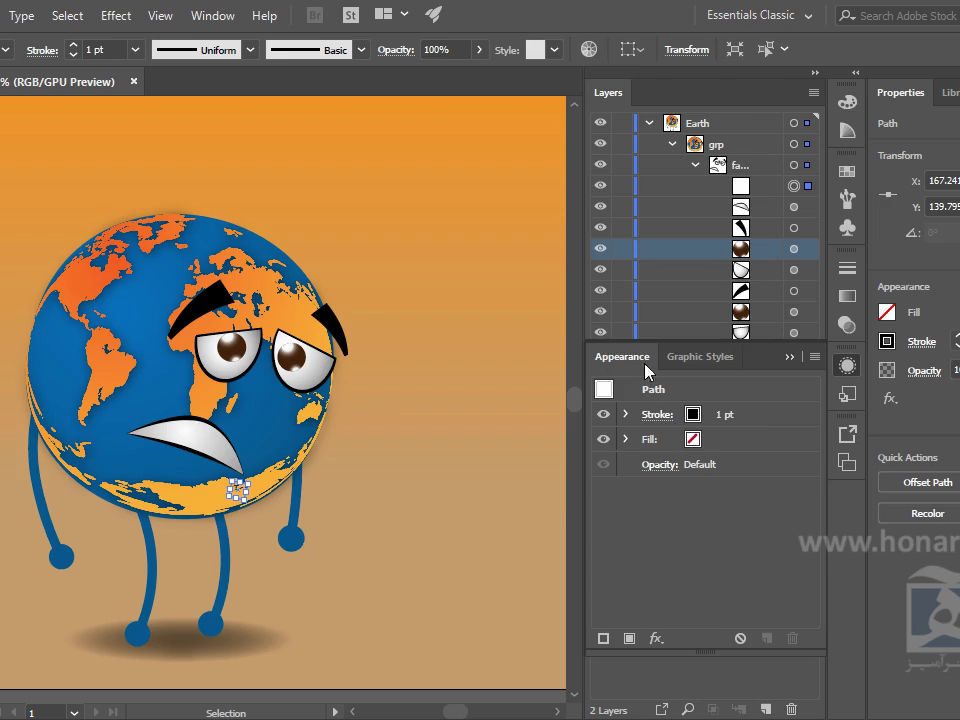The image size is (960, 720).
Task: Open the Effect menu
Action: (x=116, y=15)
